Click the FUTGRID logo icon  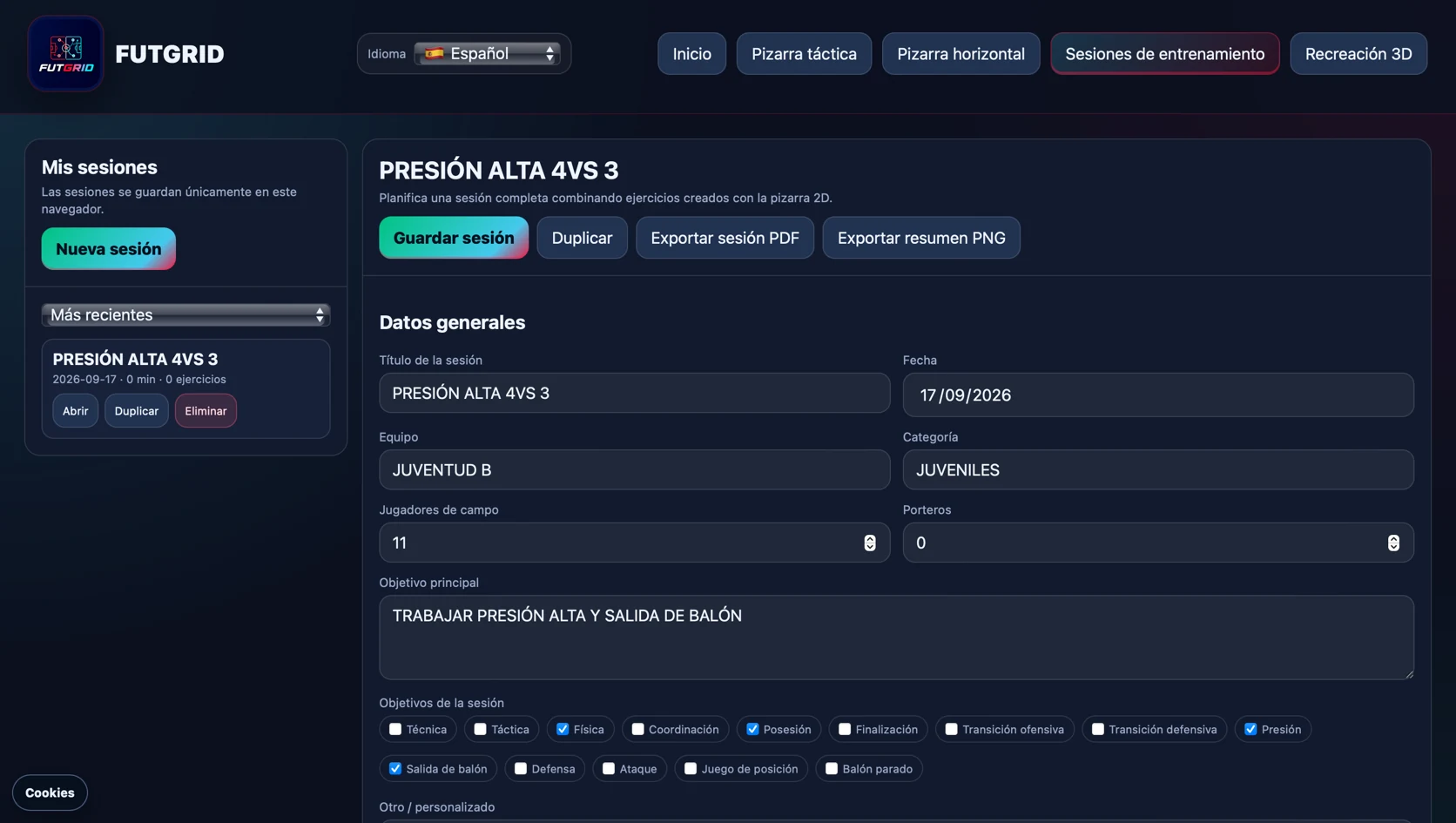pyautogui.click(x=65, y=54)
